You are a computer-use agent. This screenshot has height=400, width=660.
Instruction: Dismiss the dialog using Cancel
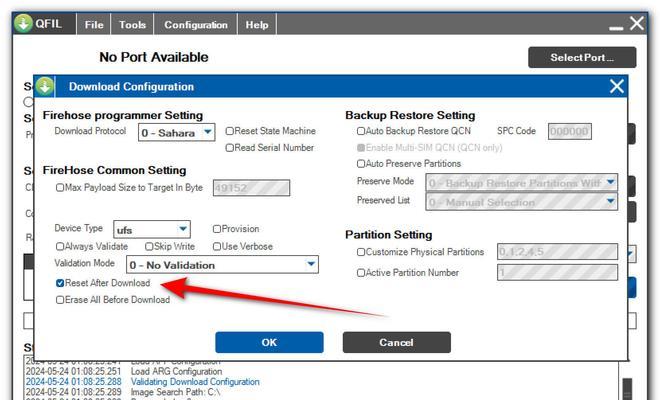(x=397, y=342)
